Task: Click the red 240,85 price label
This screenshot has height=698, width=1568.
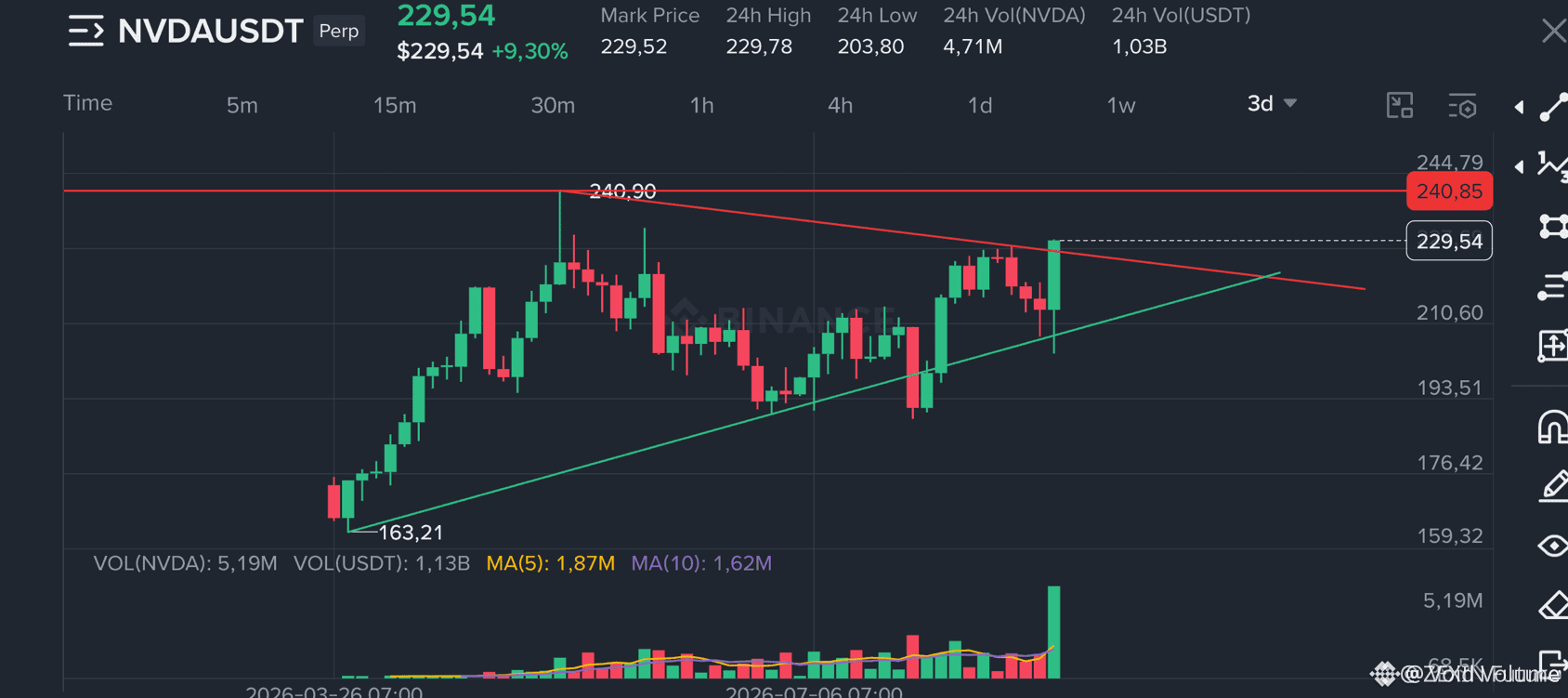Action: tap(1449, 191)
